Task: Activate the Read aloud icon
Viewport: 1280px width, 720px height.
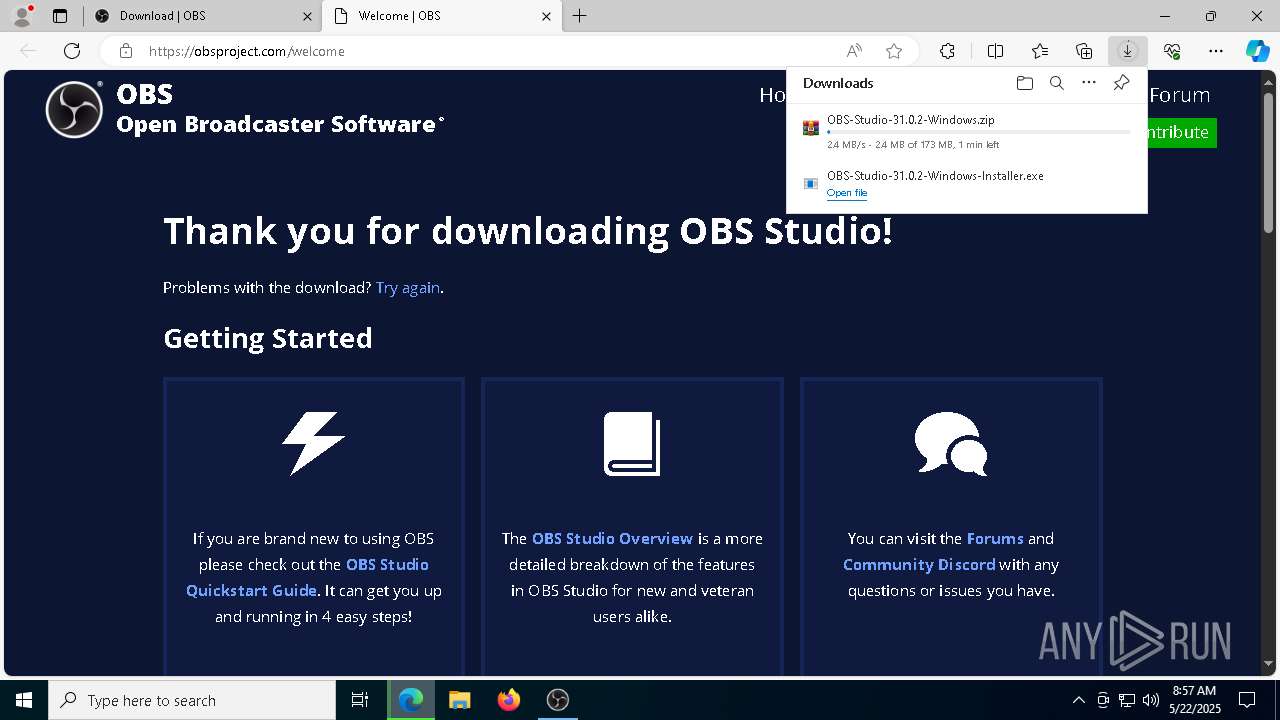Action: tap(854, 51)
